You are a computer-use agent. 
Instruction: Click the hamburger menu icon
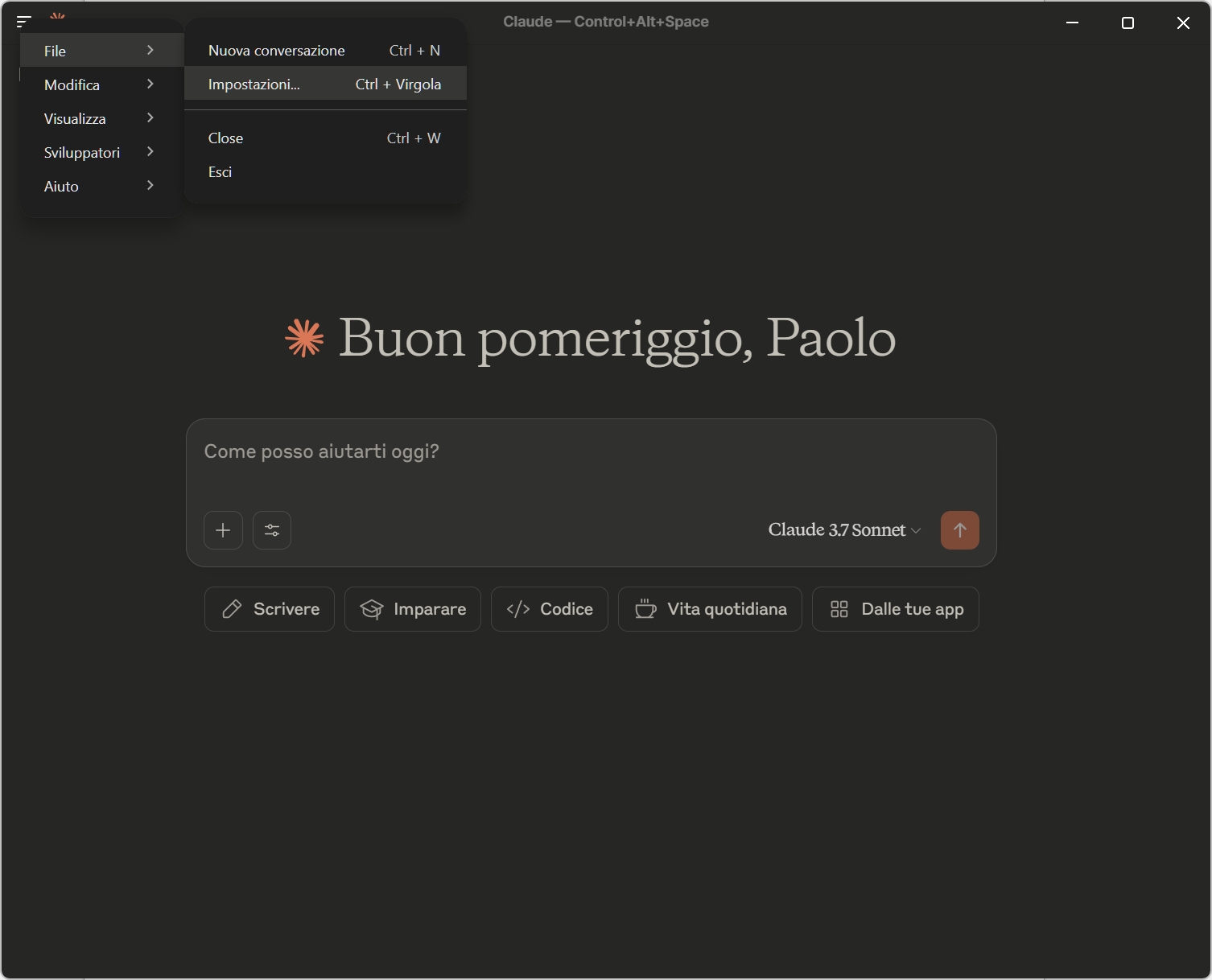tap(24, 22)
